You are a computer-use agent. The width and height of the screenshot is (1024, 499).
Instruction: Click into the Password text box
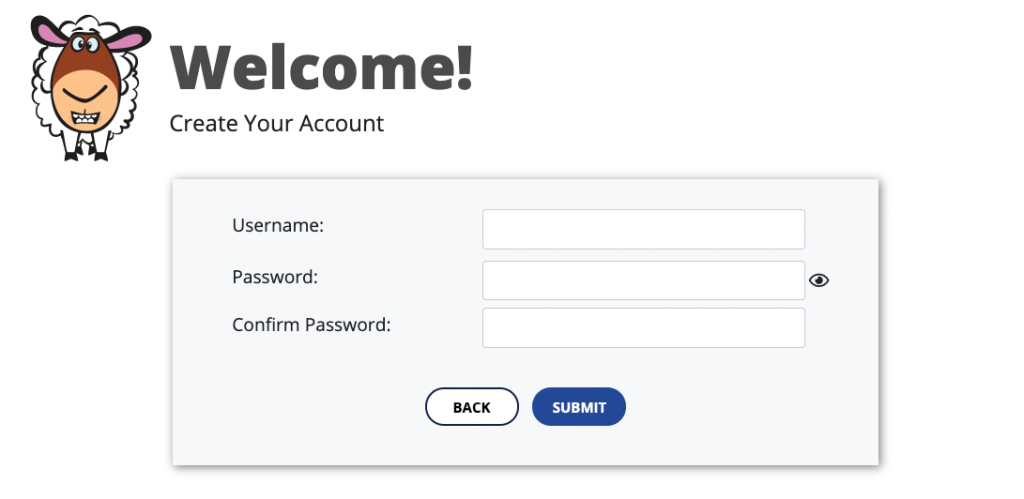click(x=643, y=280)
